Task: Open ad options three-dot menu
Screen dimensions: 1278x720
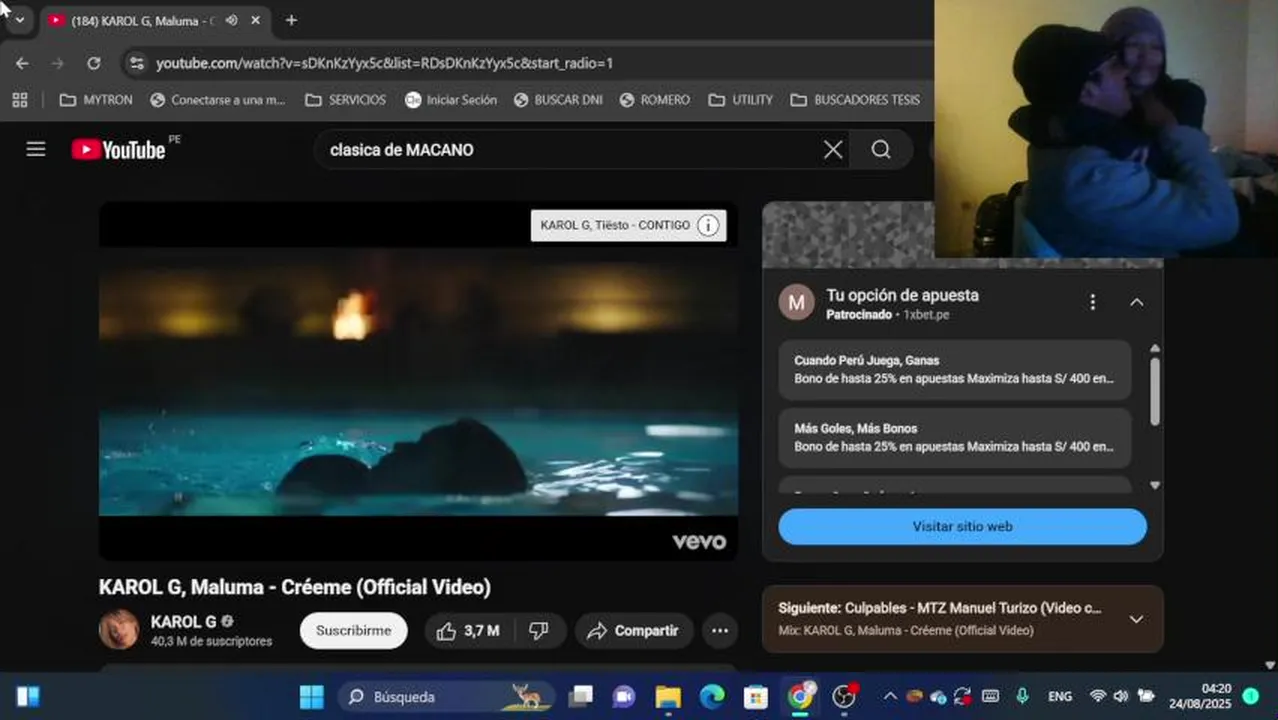Action: coord(1093,302)
